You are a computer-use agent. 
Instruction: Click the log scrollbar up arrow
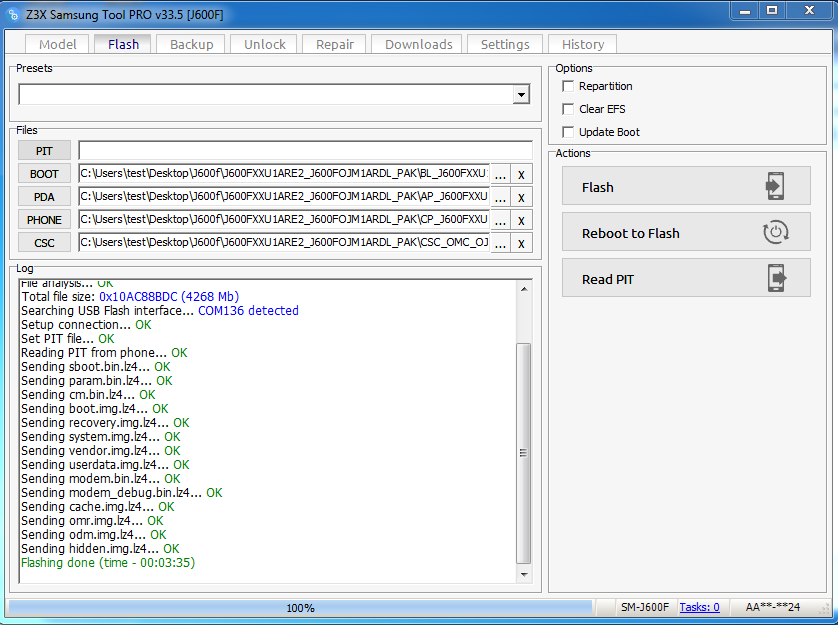click(524, 289)
